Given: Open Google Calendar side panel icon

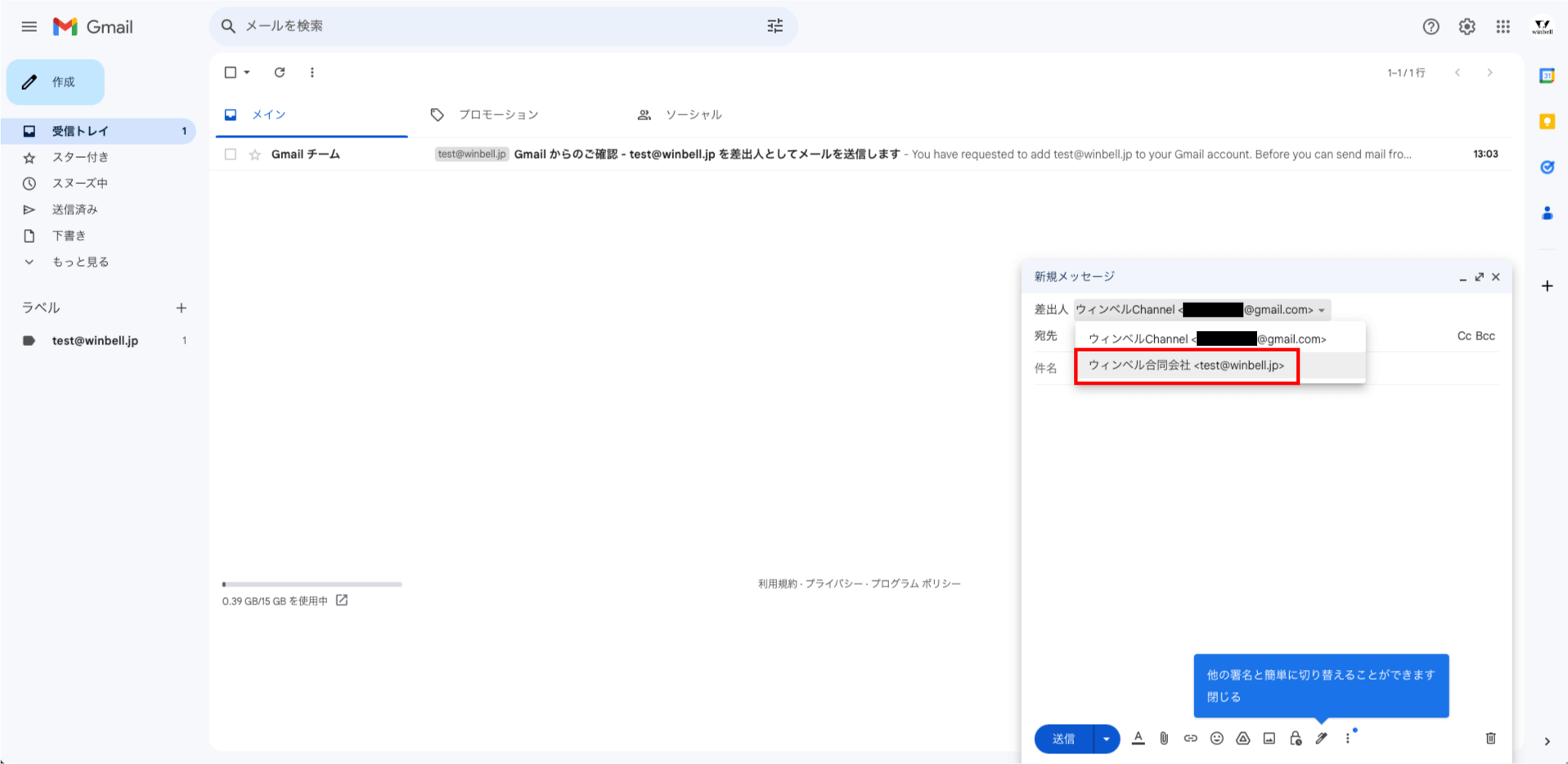Looking at the screenshot, I should click(1547, 75).
